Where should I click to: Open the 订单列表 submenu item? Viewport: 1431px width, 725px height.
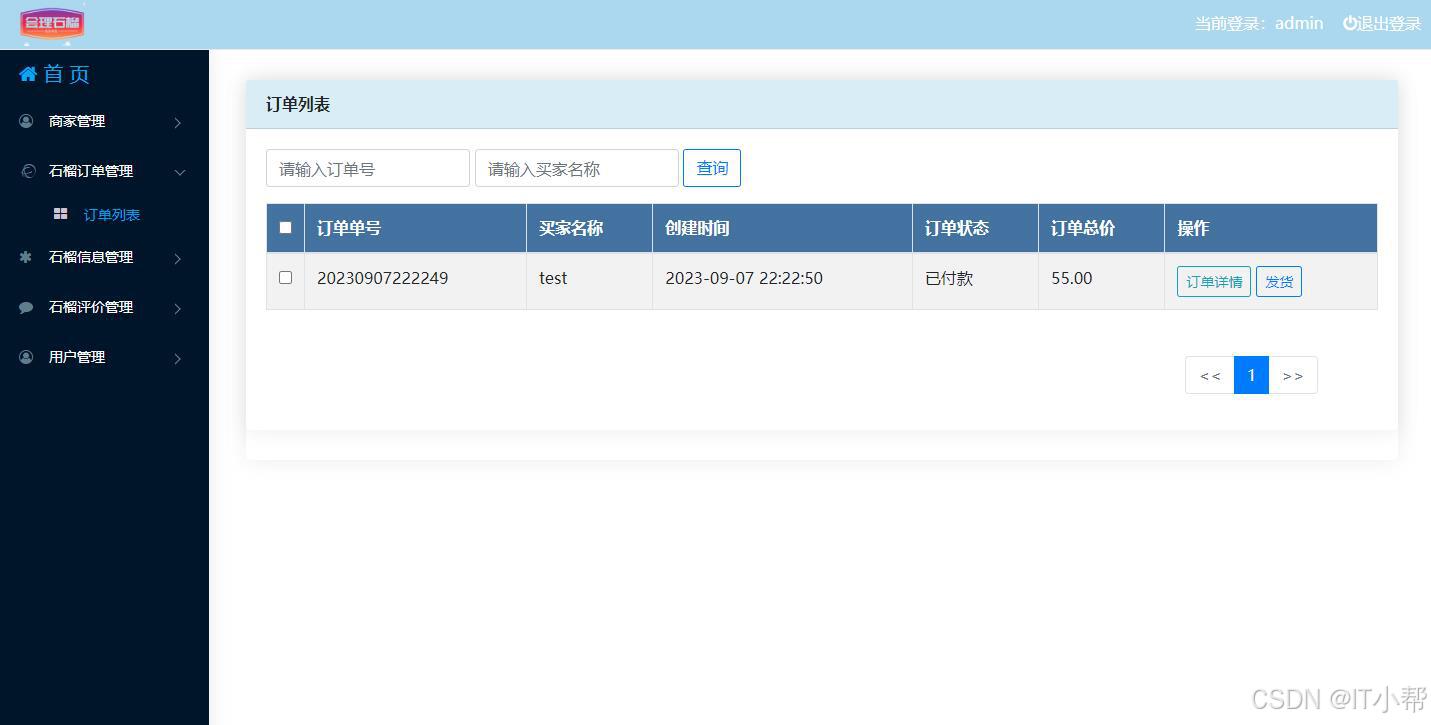point(111,214)
